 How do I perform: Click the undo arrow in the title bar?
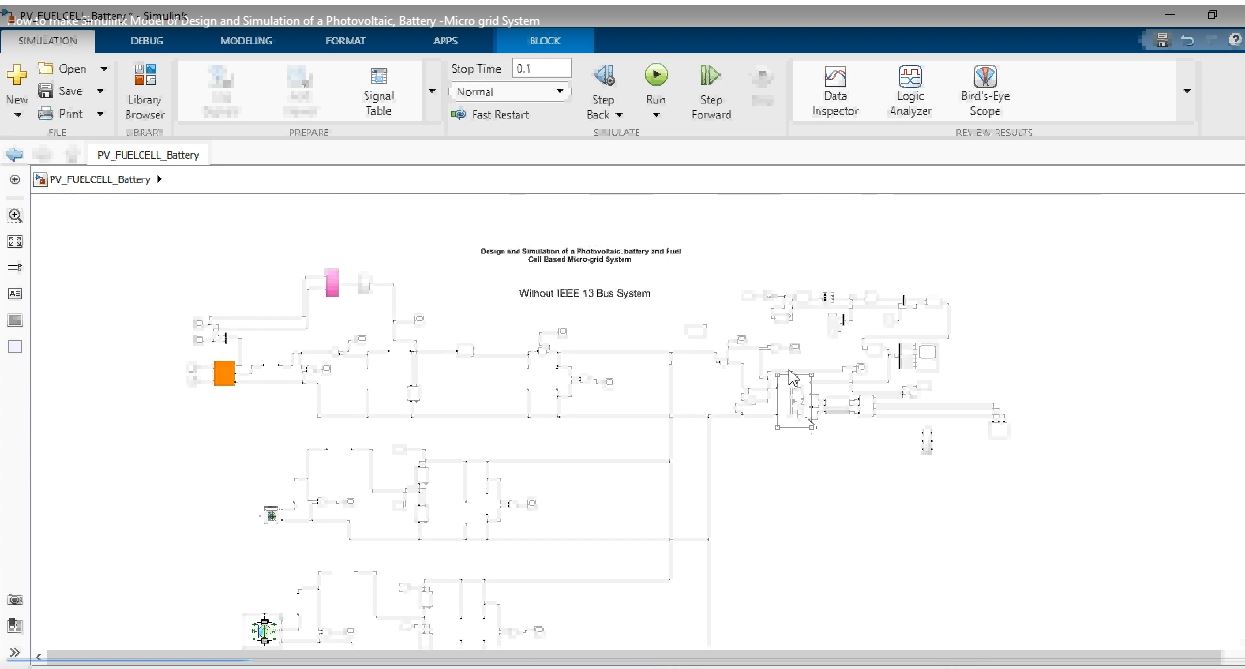pos(1187,40)
